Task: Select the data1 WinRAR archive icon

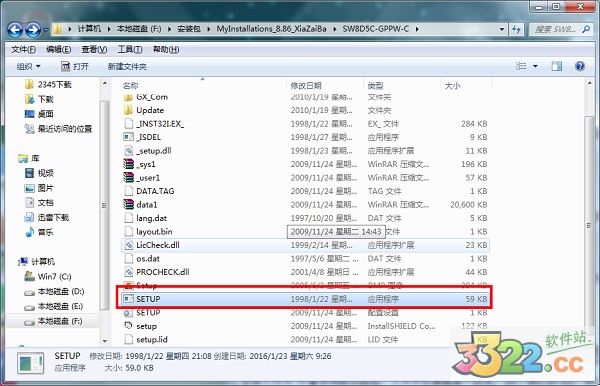Action: 129,205
